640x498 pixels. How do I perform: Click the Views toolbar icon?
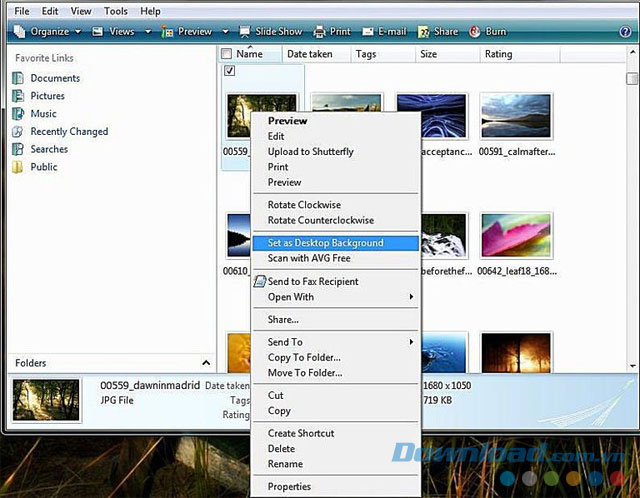click(x=98, y=31)
